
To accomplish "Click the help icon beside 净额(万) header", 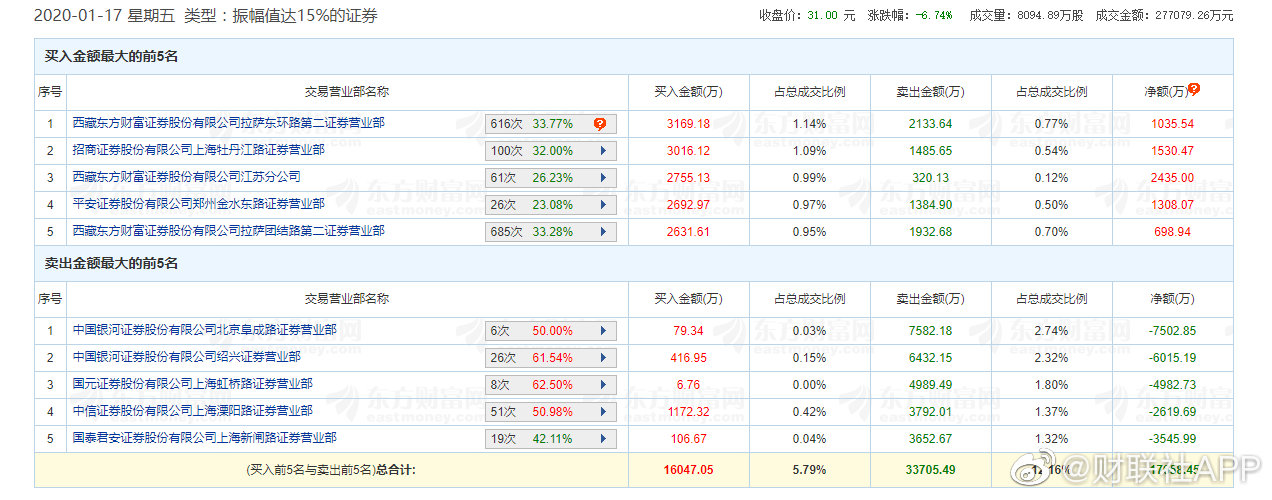I will pyautogui.click(x=1193, y=89).
